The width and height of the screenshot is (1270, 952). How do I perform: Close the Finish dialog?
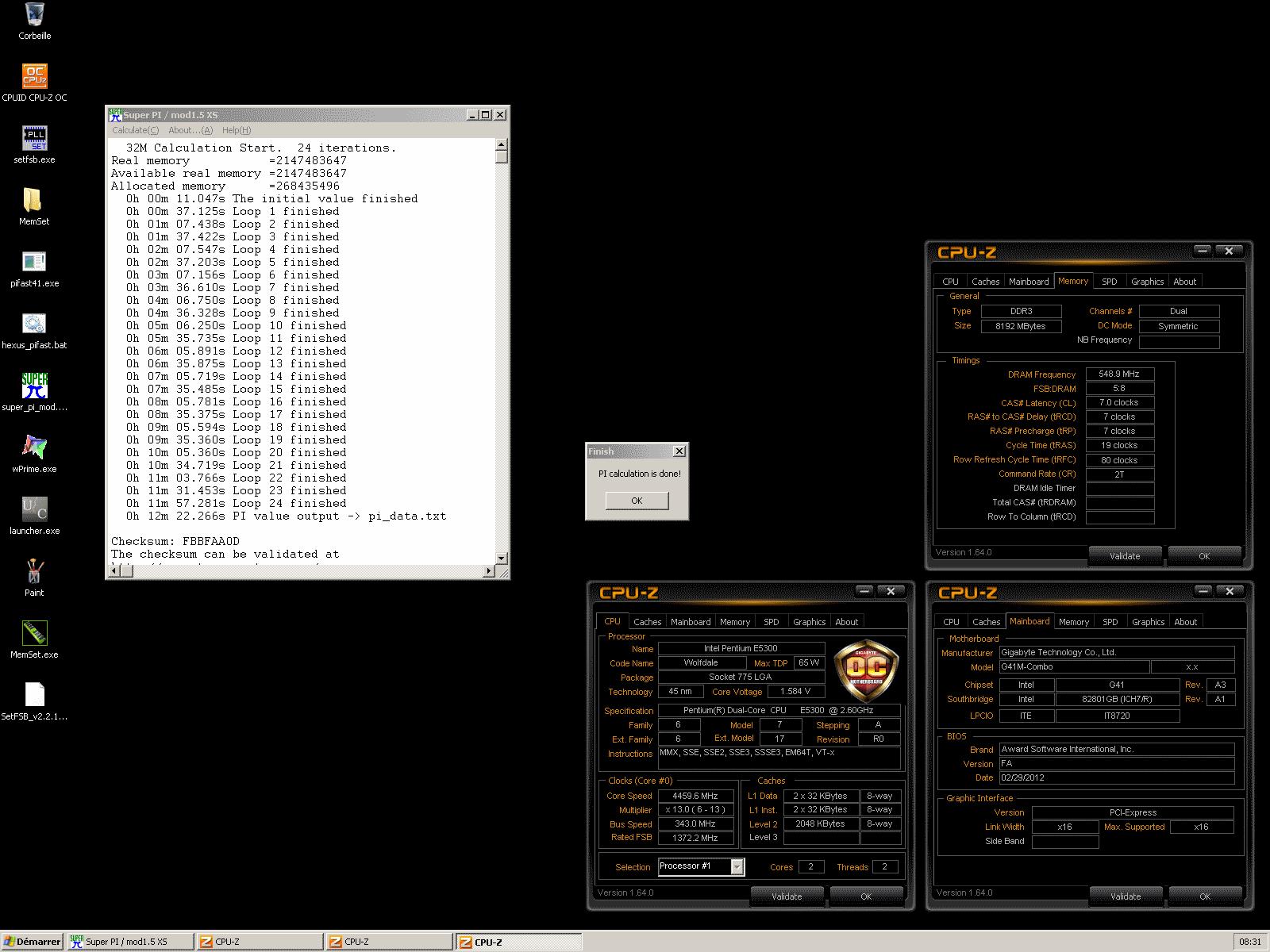tap(679, 451)
